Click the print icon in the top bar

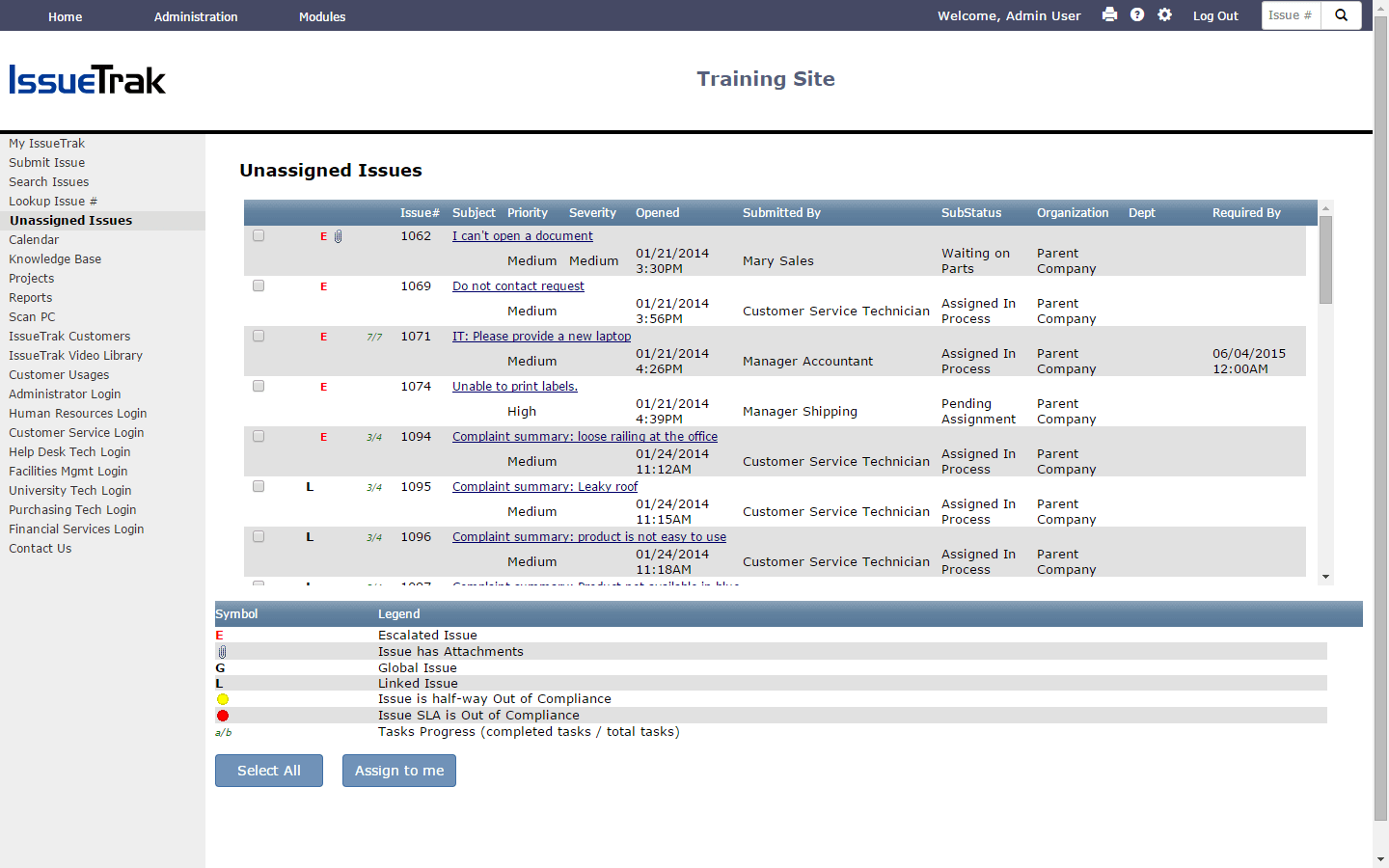coord(1109,15)
